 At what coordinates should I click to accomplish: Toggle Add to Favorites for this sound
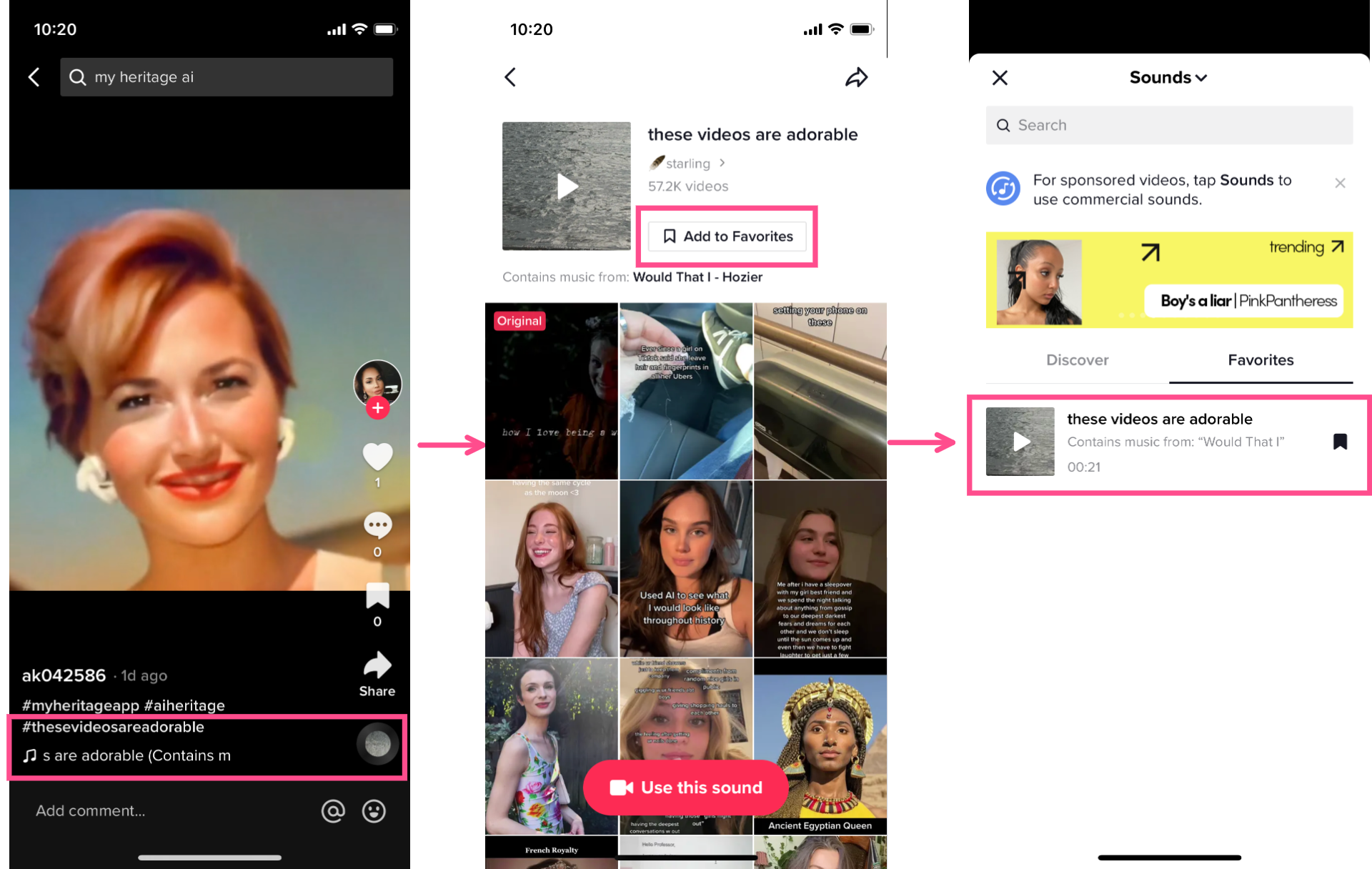(x=727, y=237)
